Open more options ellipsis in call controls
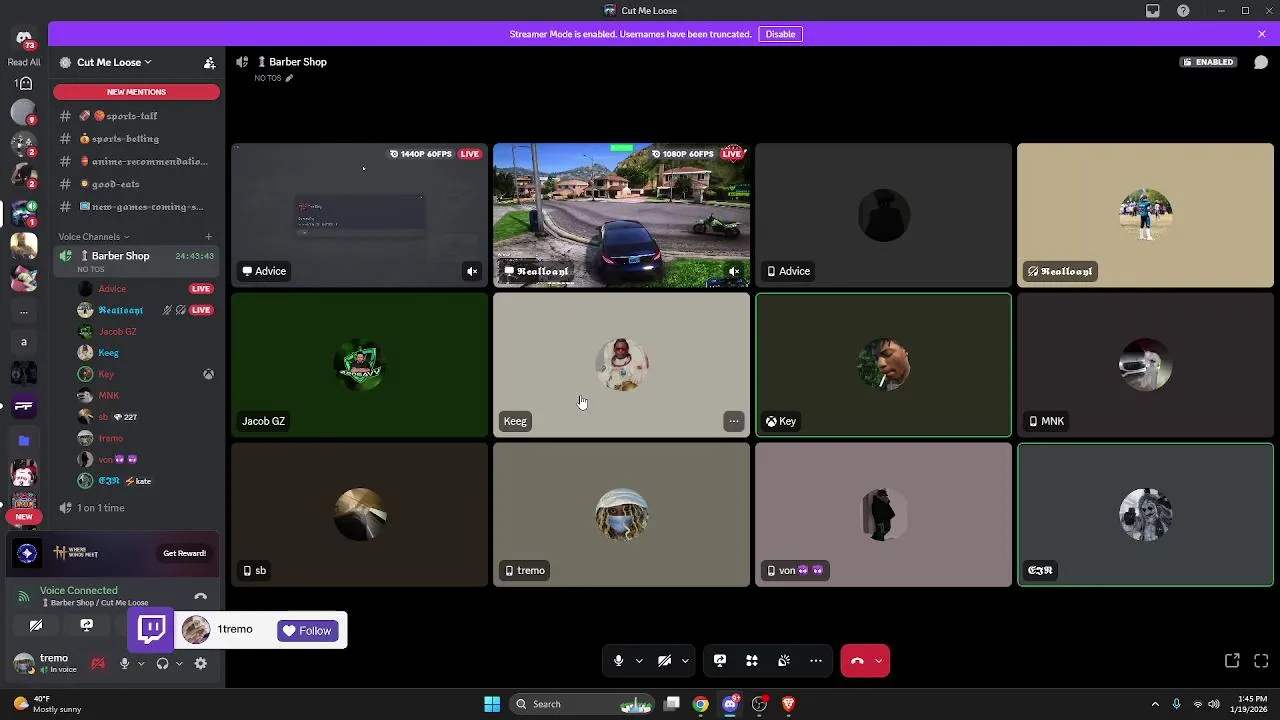 pos(816,661)
